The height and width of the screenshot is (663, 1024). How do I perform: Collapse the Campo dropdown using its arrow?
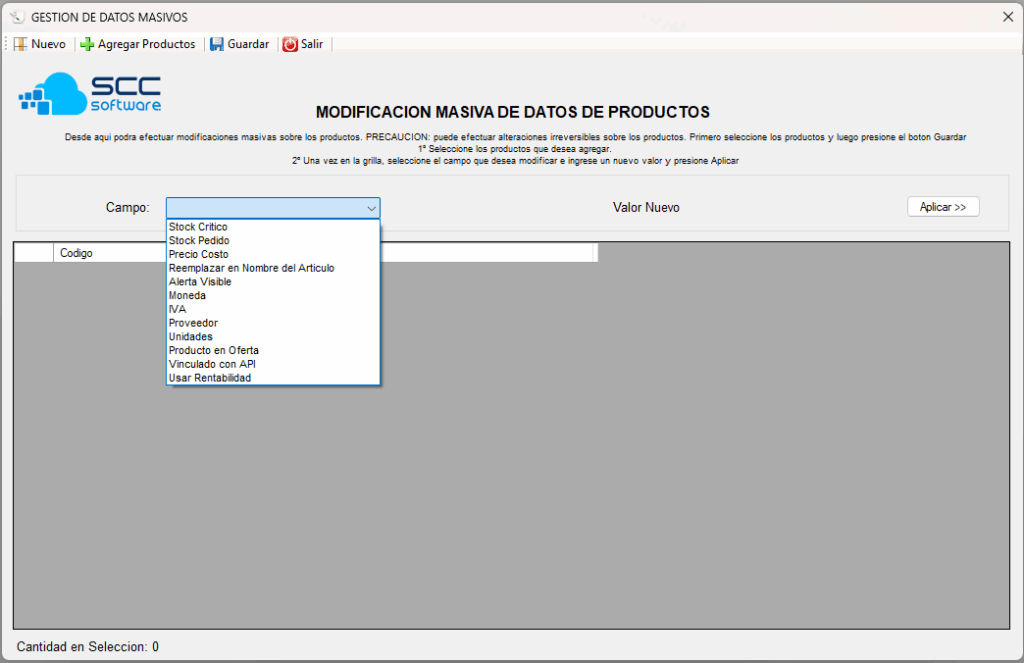(x=371, y=208)
